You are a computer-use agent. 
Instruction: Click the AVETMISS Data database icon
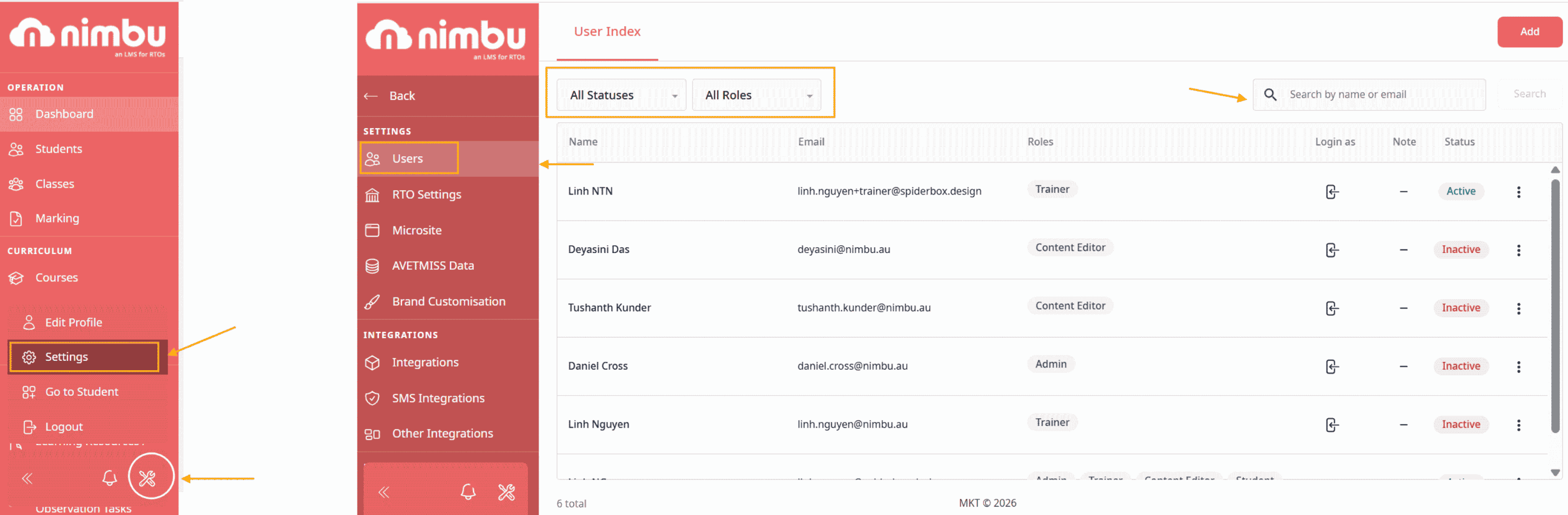(x=372, y=266)
